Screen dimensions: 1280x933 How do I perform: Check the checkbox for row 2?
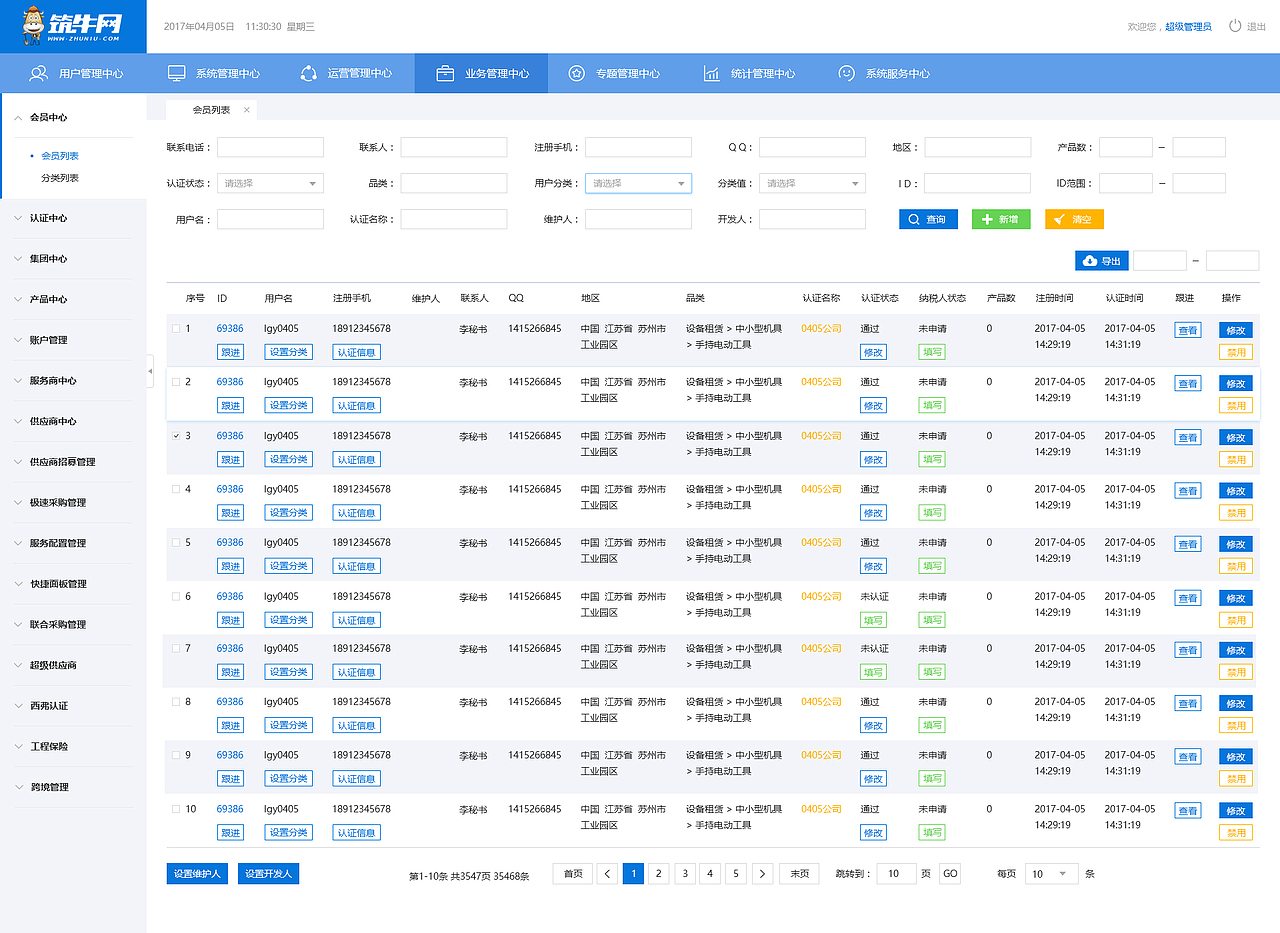176,382
